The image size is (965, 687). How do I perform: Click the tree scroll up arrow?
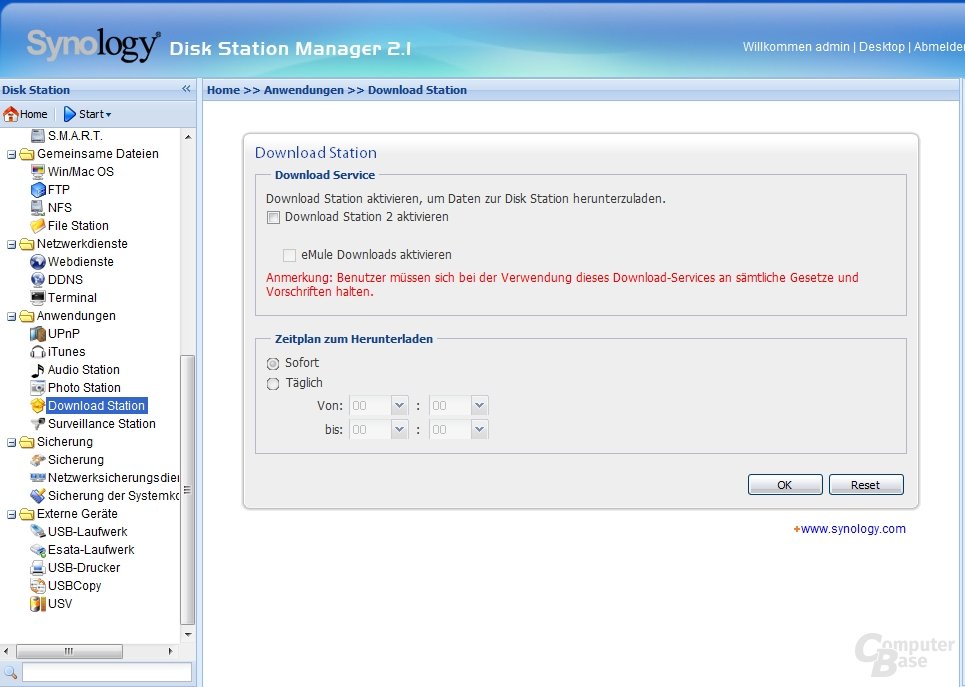tap(188, 137)
